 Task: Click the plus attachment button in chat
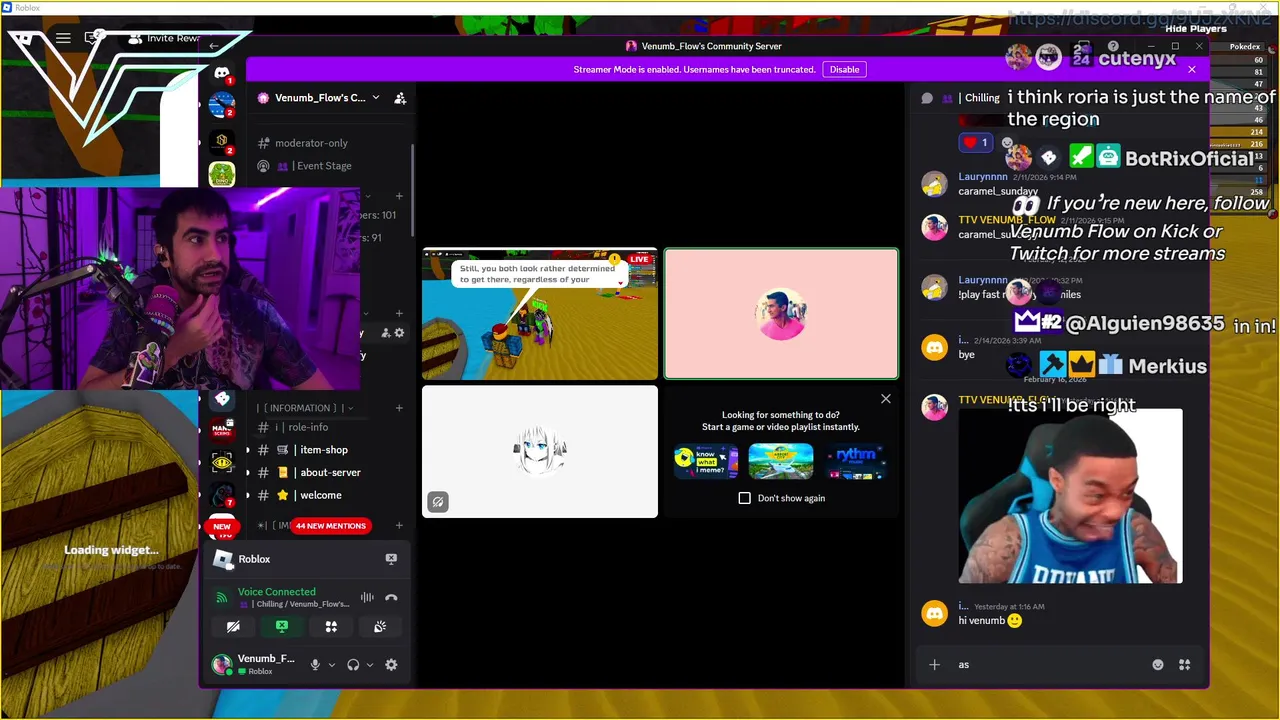[x=934, y=665]
